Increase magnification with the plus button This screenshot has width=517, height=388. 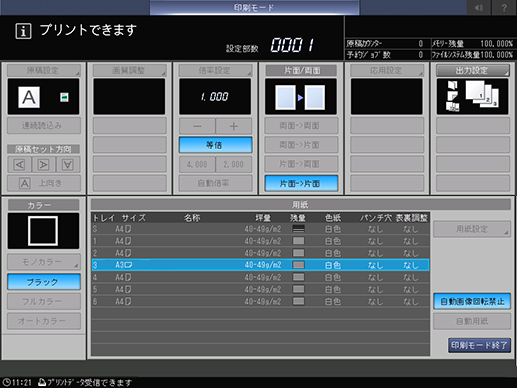pyautogui.click(x=234, y=126)
